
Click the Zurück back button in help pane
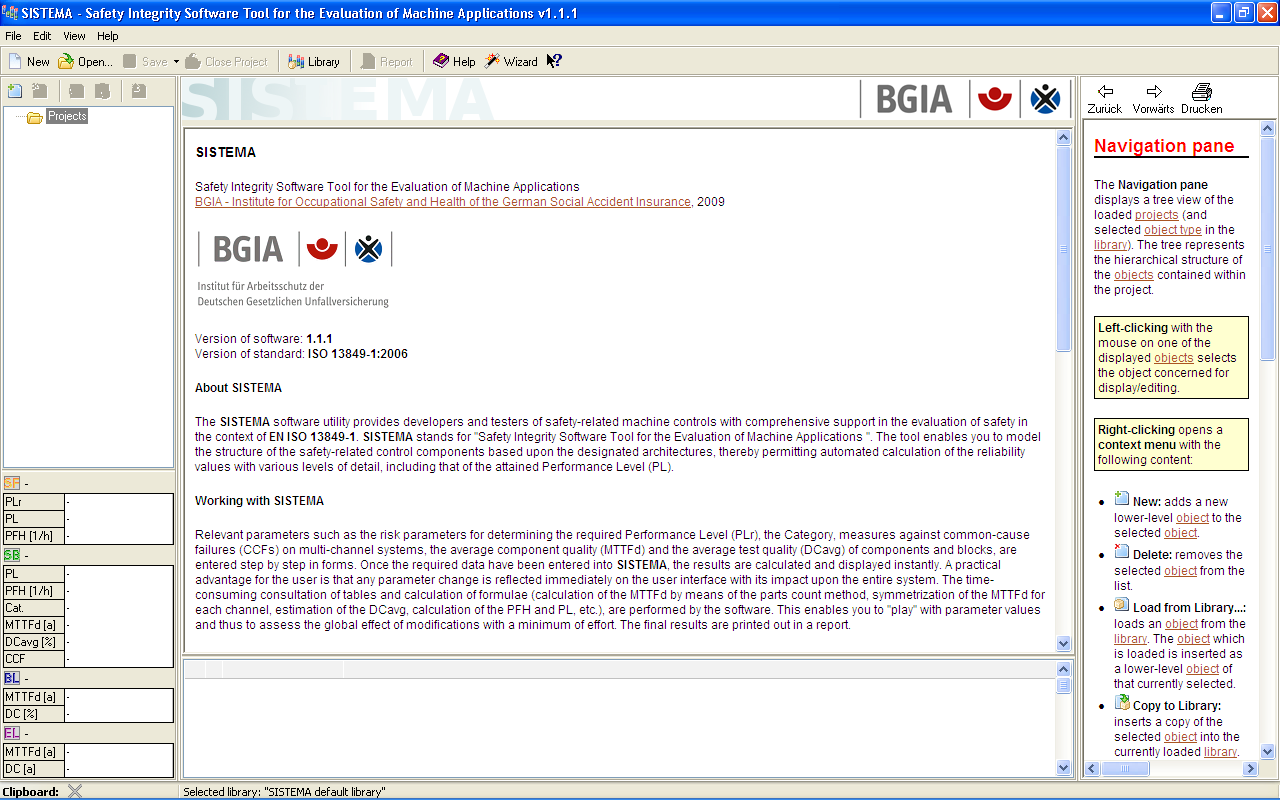click(x=1105, y=99)
